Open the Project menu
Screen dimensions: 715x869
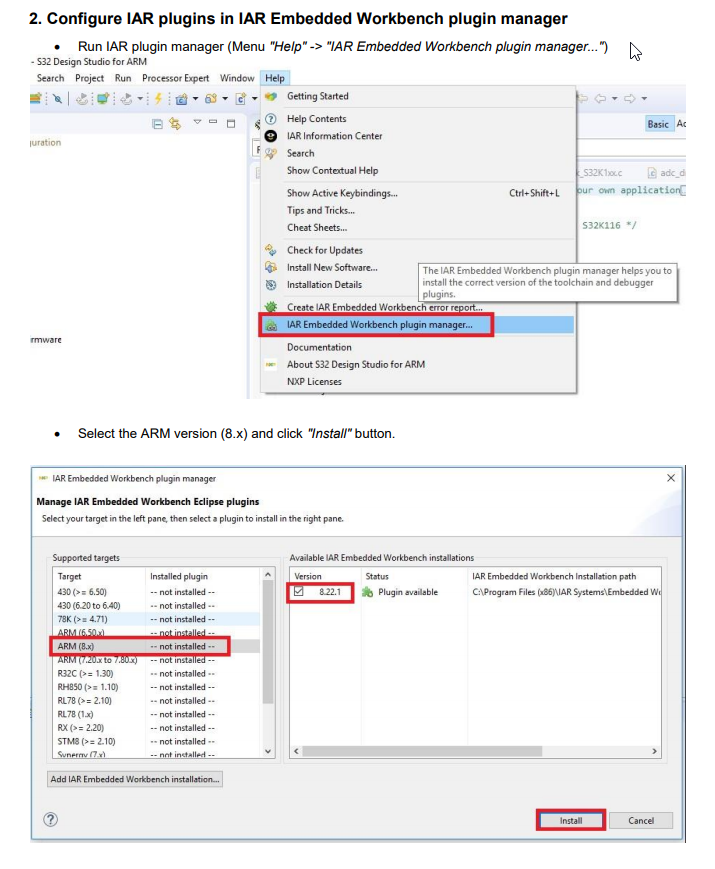[89, 78]
